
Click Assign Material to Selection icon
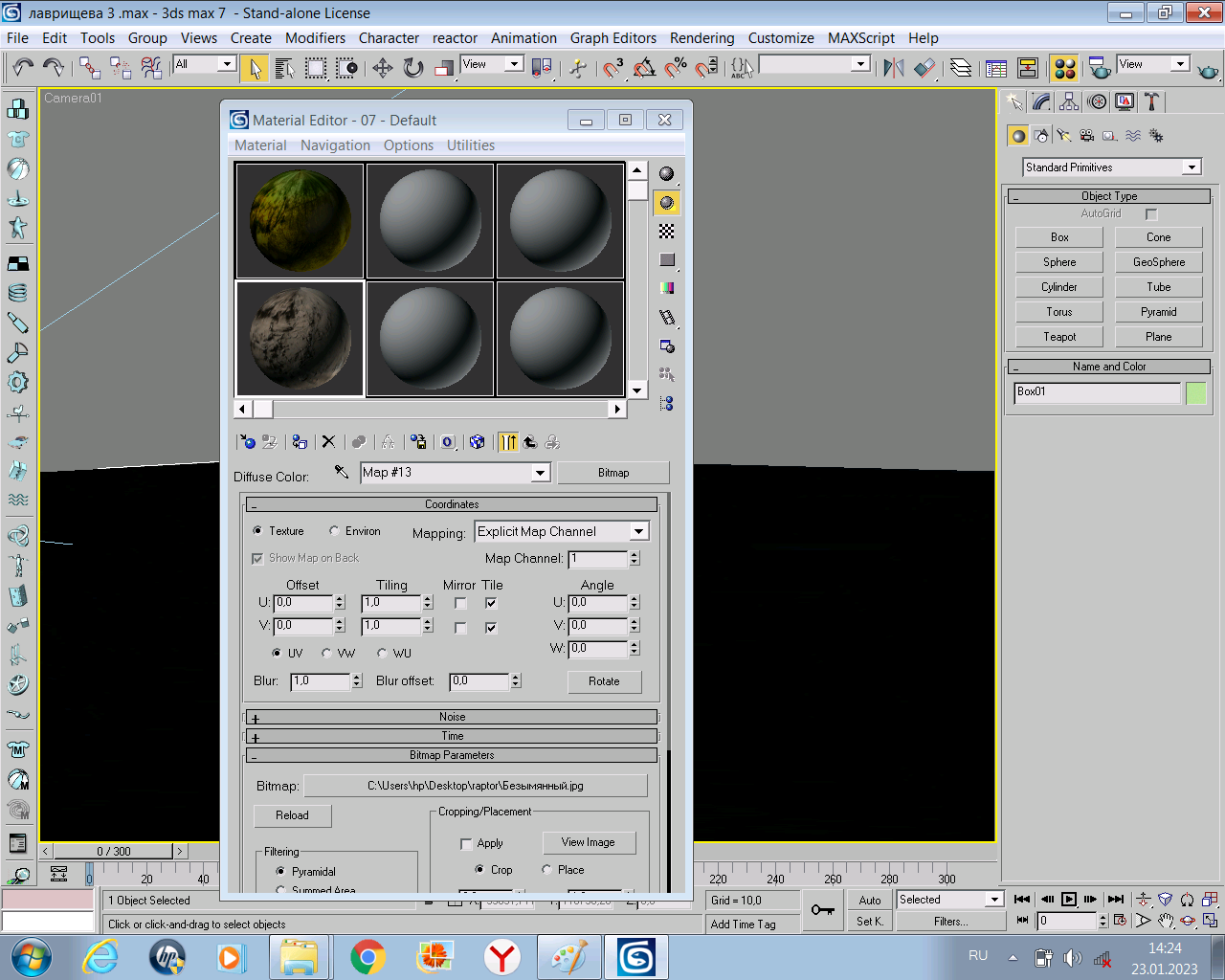pos(300,442)
